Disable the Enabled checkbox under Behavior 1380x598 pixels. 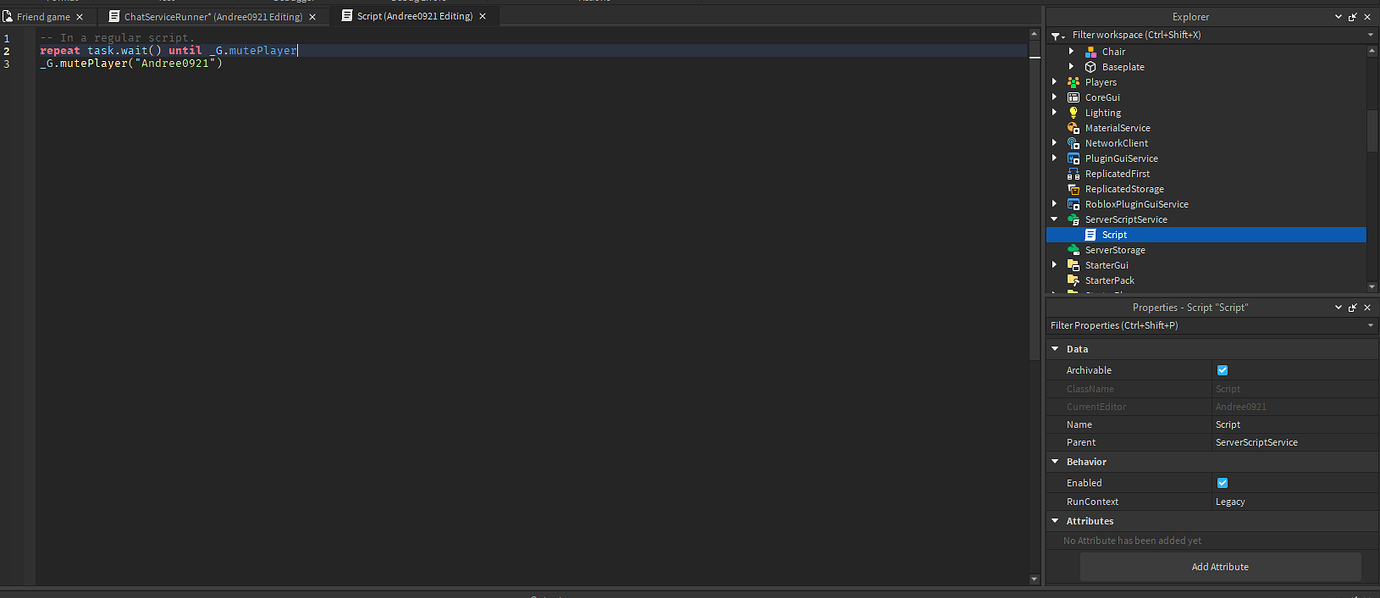1222,482
